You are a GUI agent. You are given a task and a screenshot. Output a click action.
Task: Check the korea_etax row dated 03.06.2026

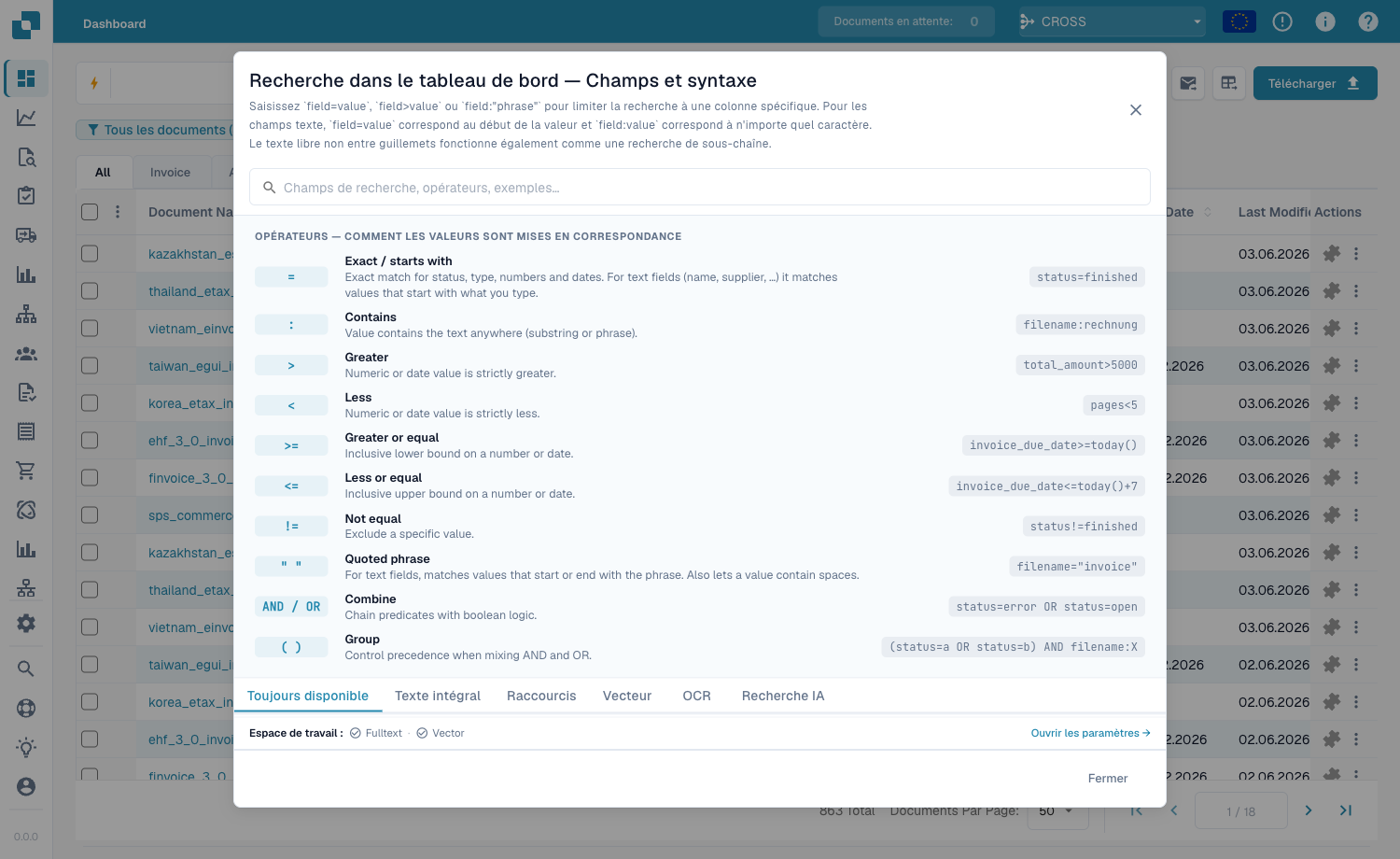click(90, 402)
